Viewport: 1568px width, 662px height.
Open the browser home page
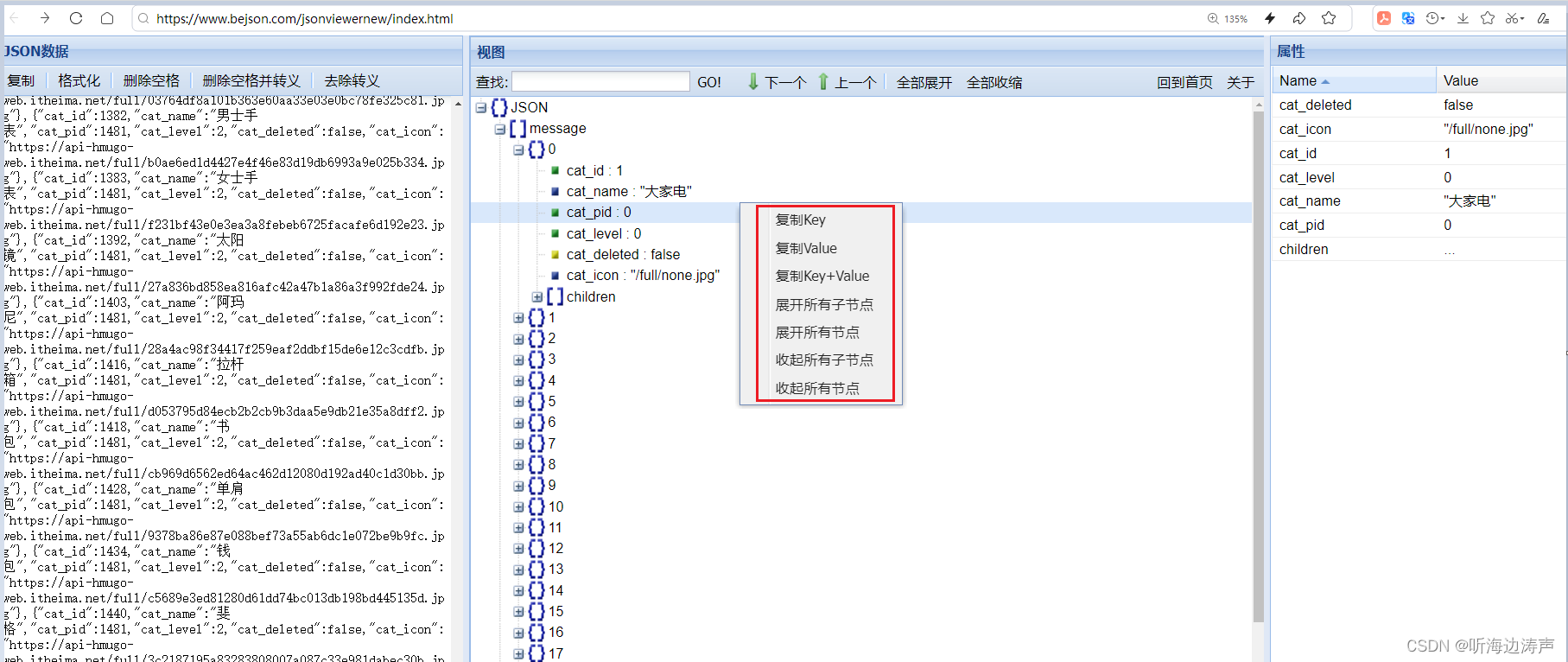(107, 18)
